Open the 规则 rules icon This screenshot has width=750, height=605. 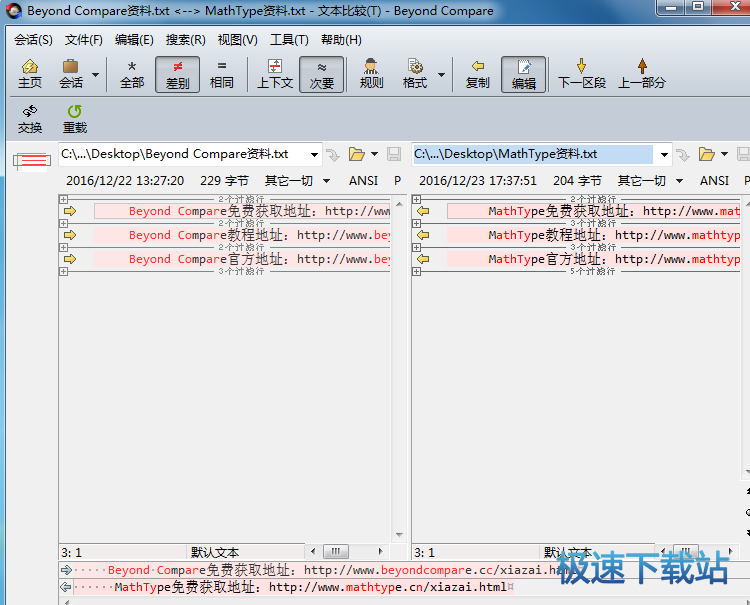pos(371,74)
